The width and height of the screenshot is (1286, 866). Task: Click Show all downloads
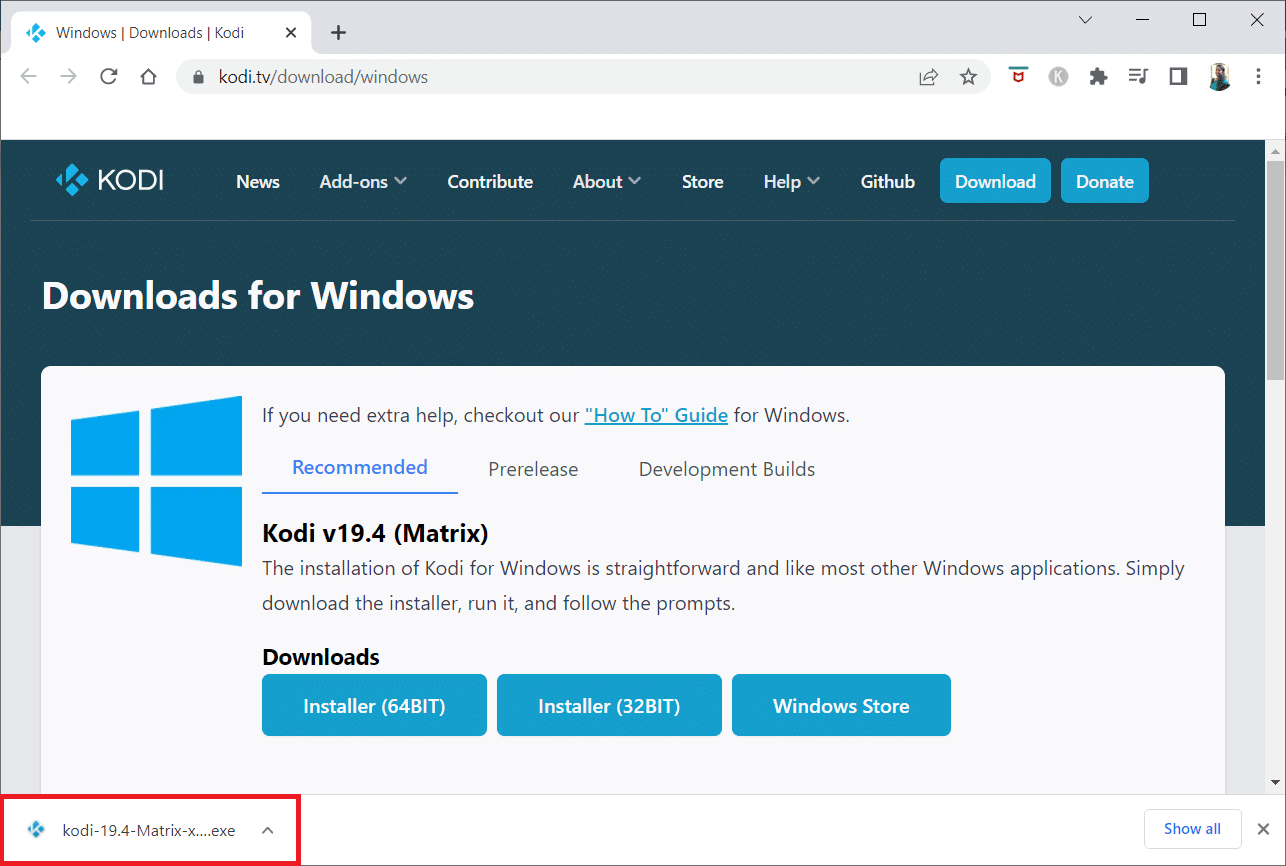(x=1192, y=829)
